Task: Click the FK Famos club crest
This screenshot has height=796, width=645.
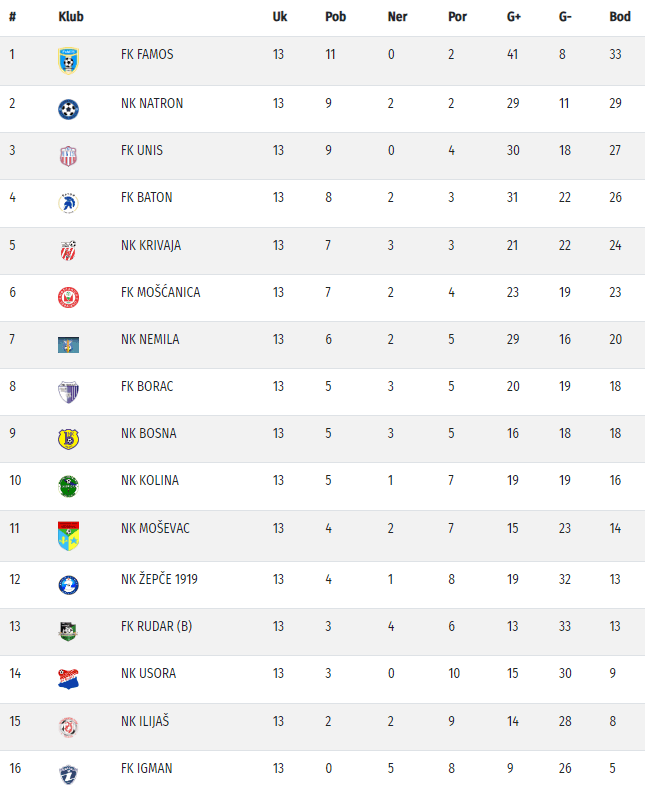Action: 68,61
